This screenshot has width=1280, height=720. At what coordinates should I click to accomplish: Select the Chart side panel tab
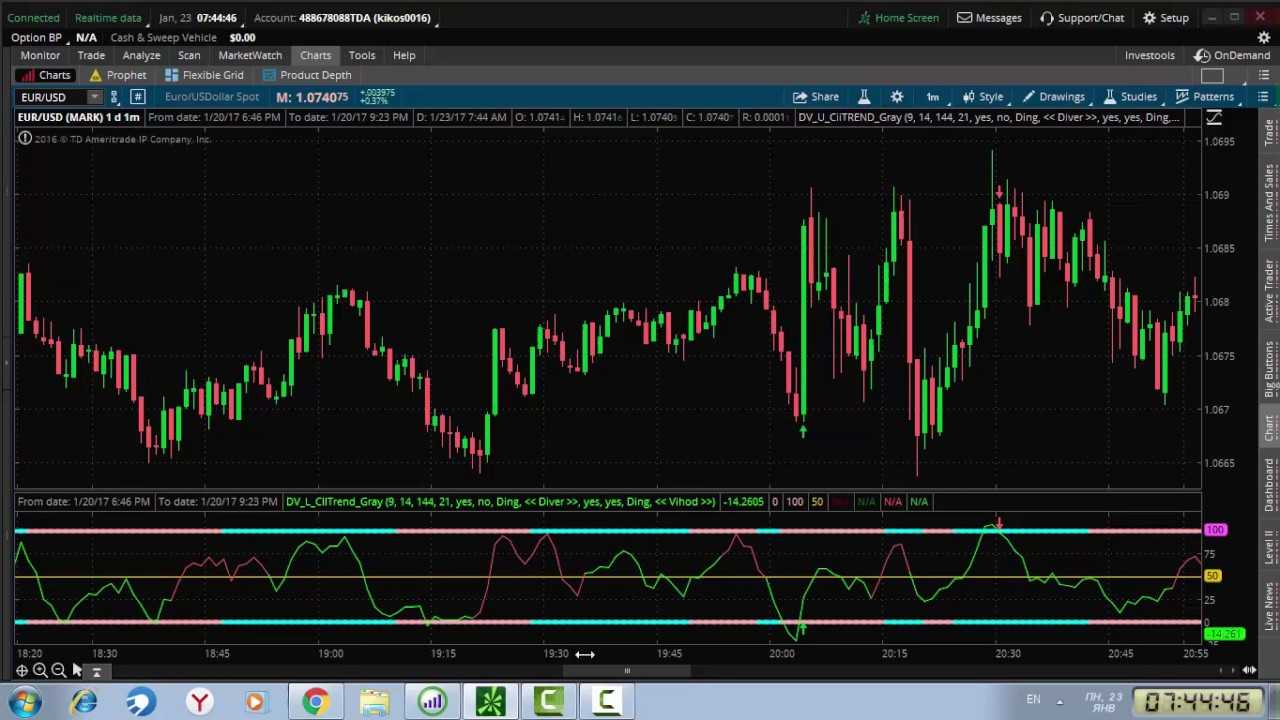tap(1270, 428)
